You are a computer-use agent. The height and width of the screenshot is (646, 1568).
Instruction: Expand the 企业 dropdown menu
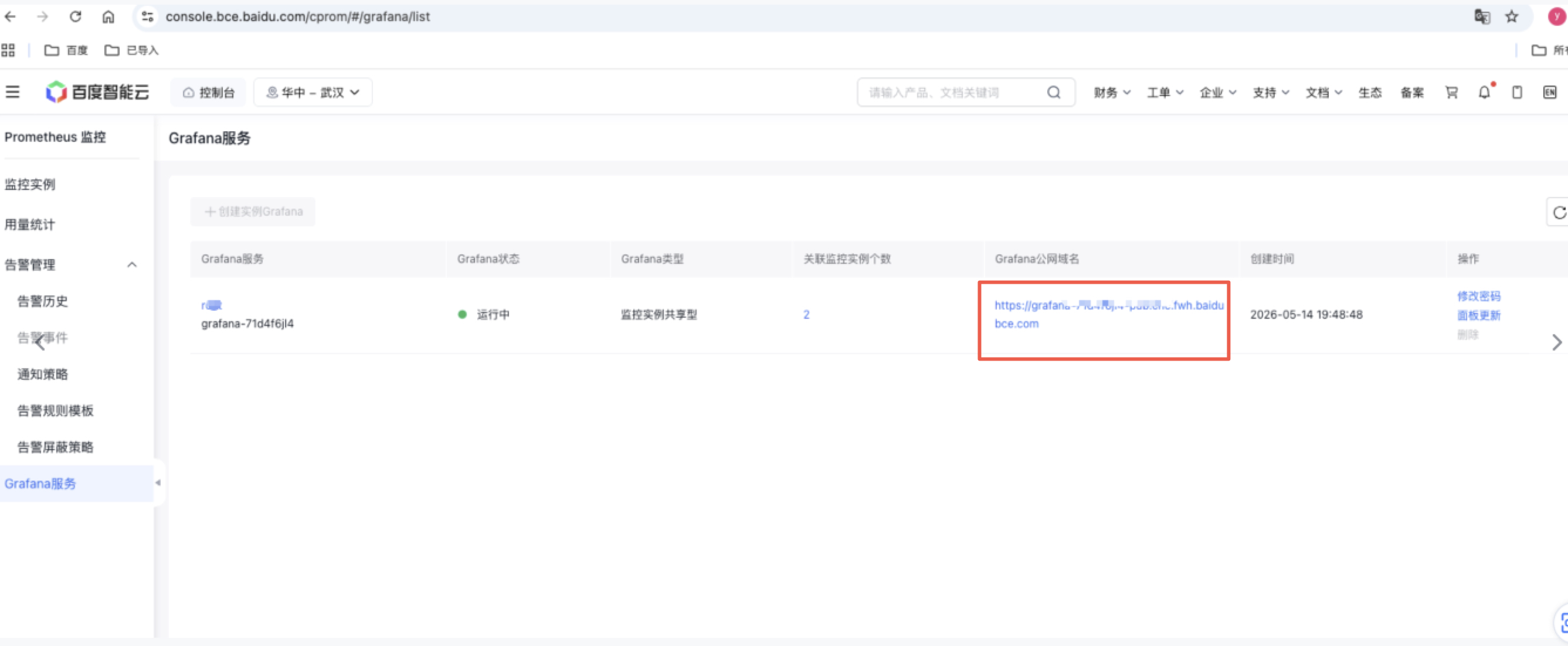[1218, 93]
